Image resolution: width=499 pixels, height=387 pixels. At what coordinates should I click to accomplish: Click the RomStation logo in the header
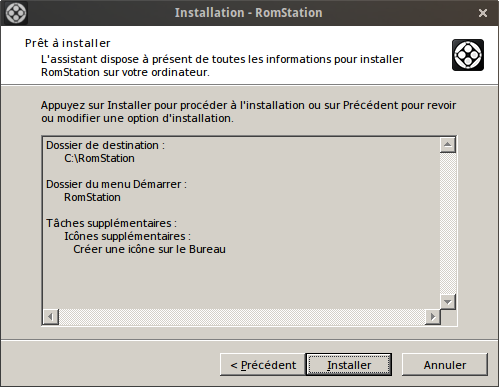(468, 55)
